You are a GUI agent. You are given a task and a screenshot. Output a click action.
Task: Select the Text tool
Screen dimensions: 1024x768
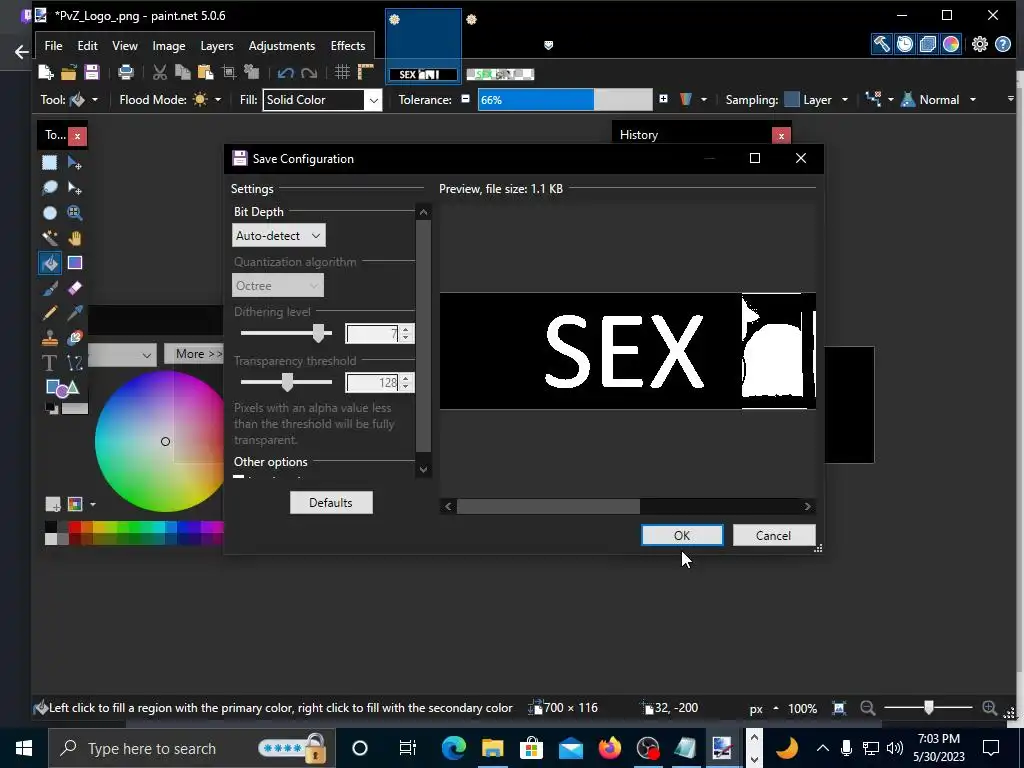tap(50, 363)
